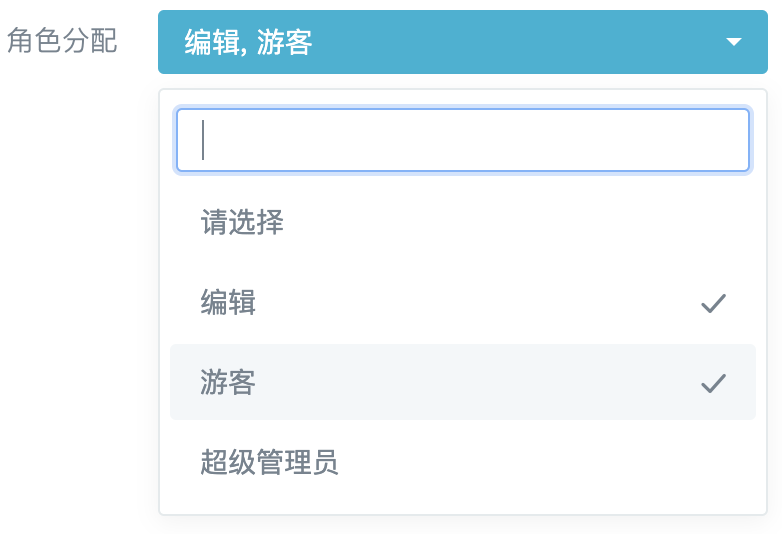Check the 超级管理员 role option
The width and height of the screenshot is (782, 534).
pos(463,462)
